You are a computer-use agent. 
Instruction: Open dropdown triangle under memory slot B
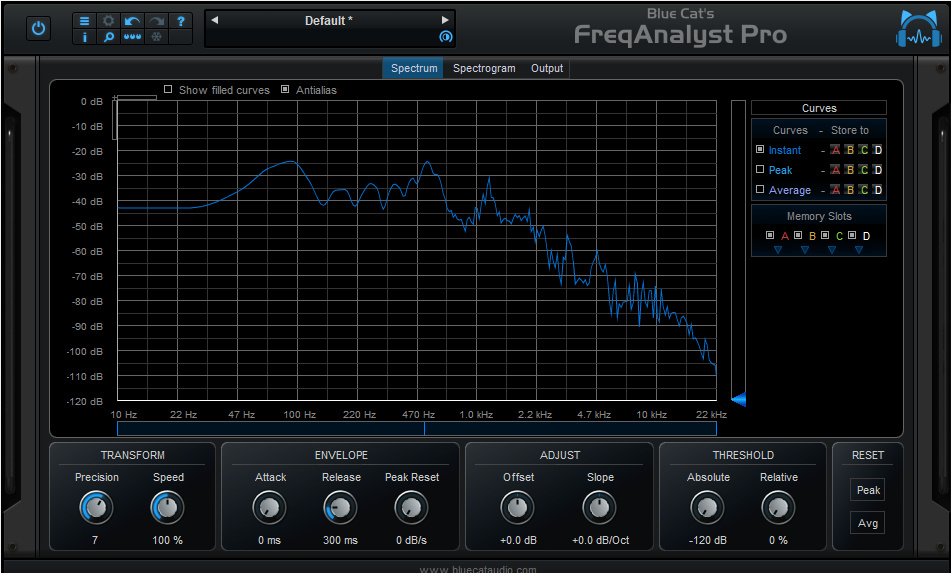(805, 250)
